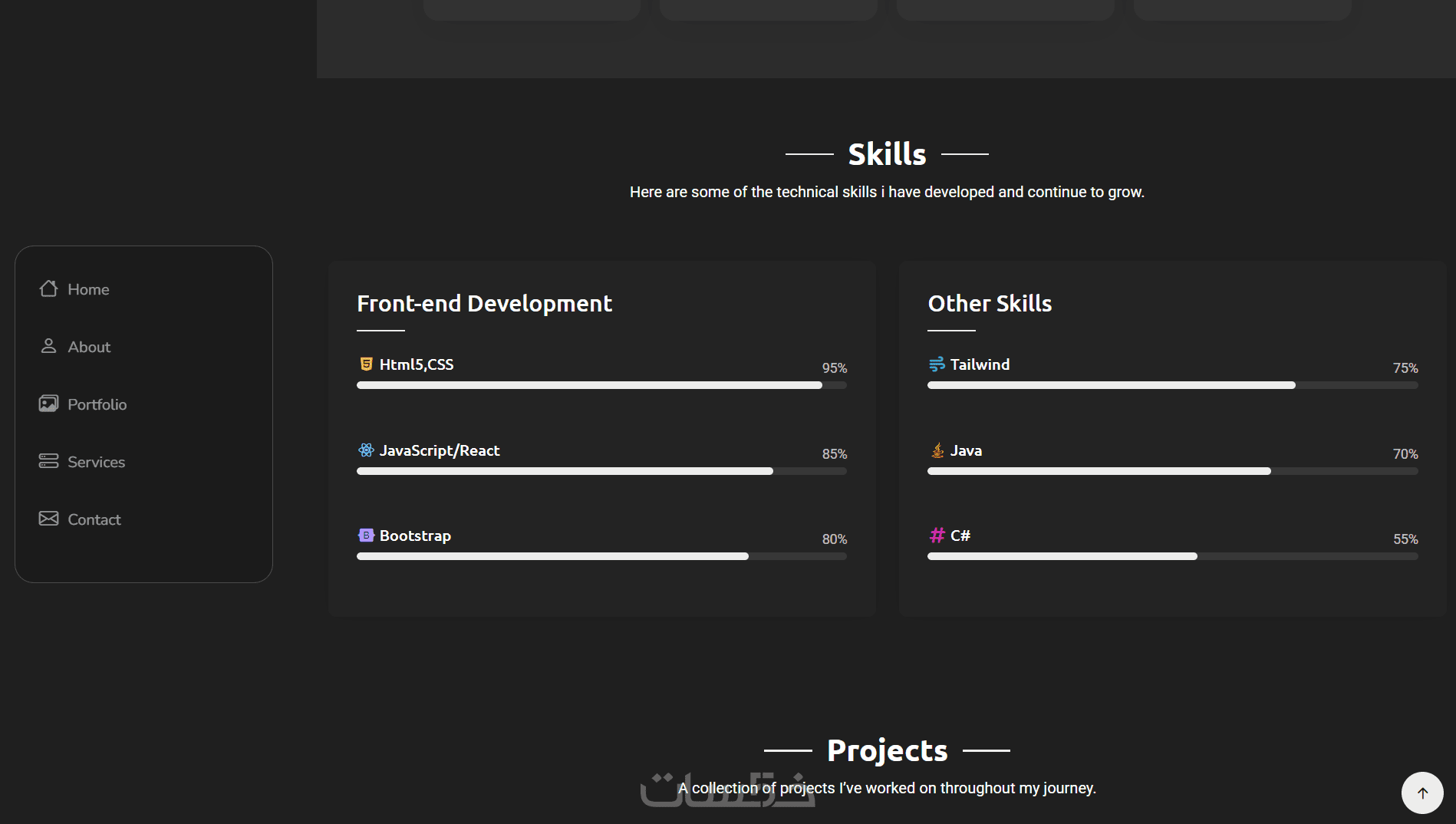Select Contact in the sidebar
The height and width of the screenshot is (824, 1456).
[x=94, y=519]
